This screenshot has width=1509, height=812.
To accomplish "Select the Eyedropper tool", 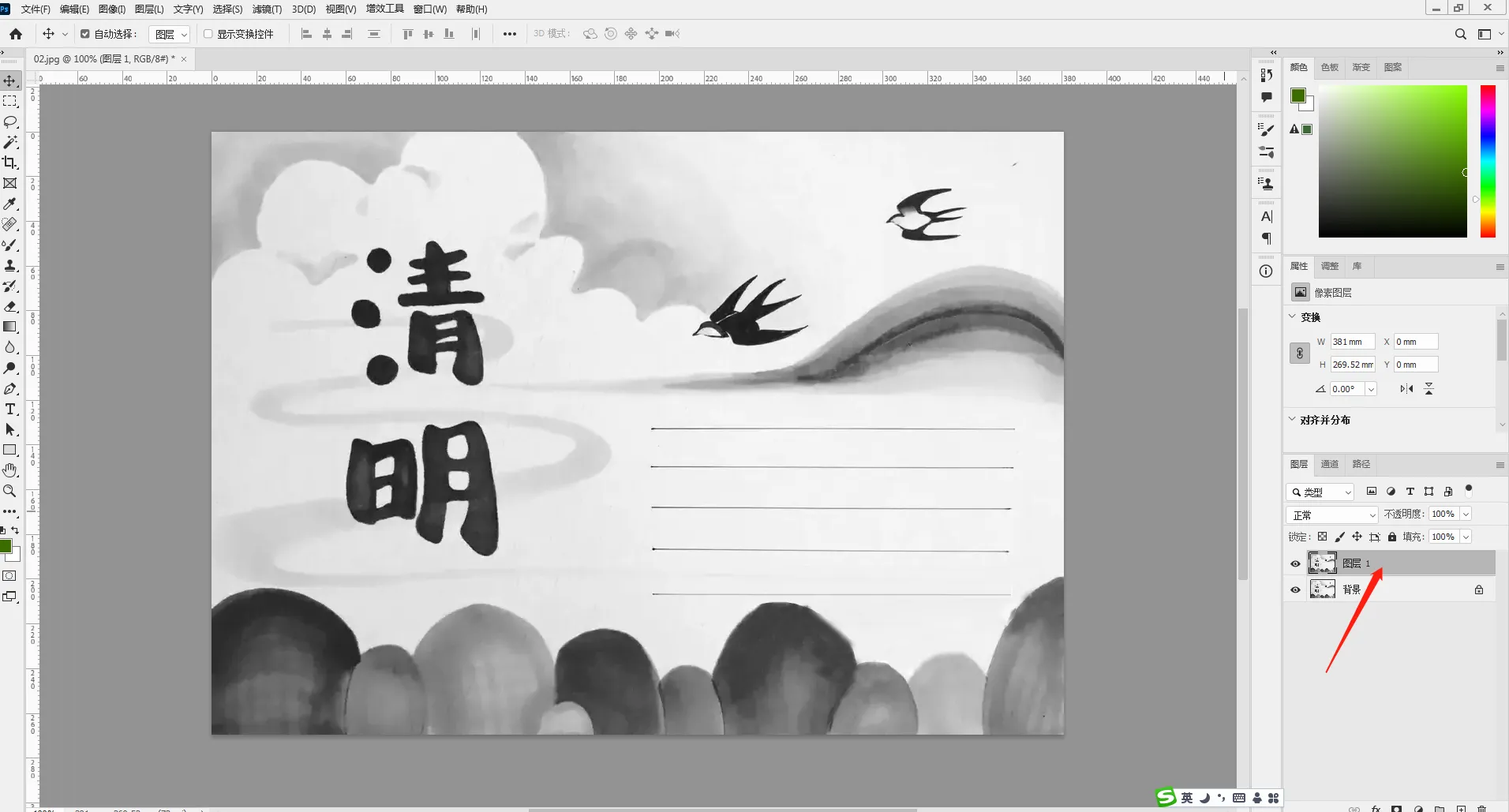I will 10,204.
